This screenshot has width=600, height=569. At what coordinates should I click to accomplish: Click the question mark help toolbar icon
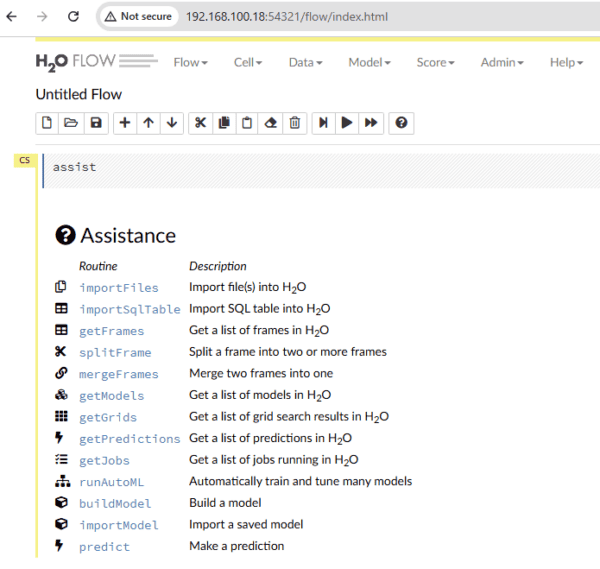[401, 123]
